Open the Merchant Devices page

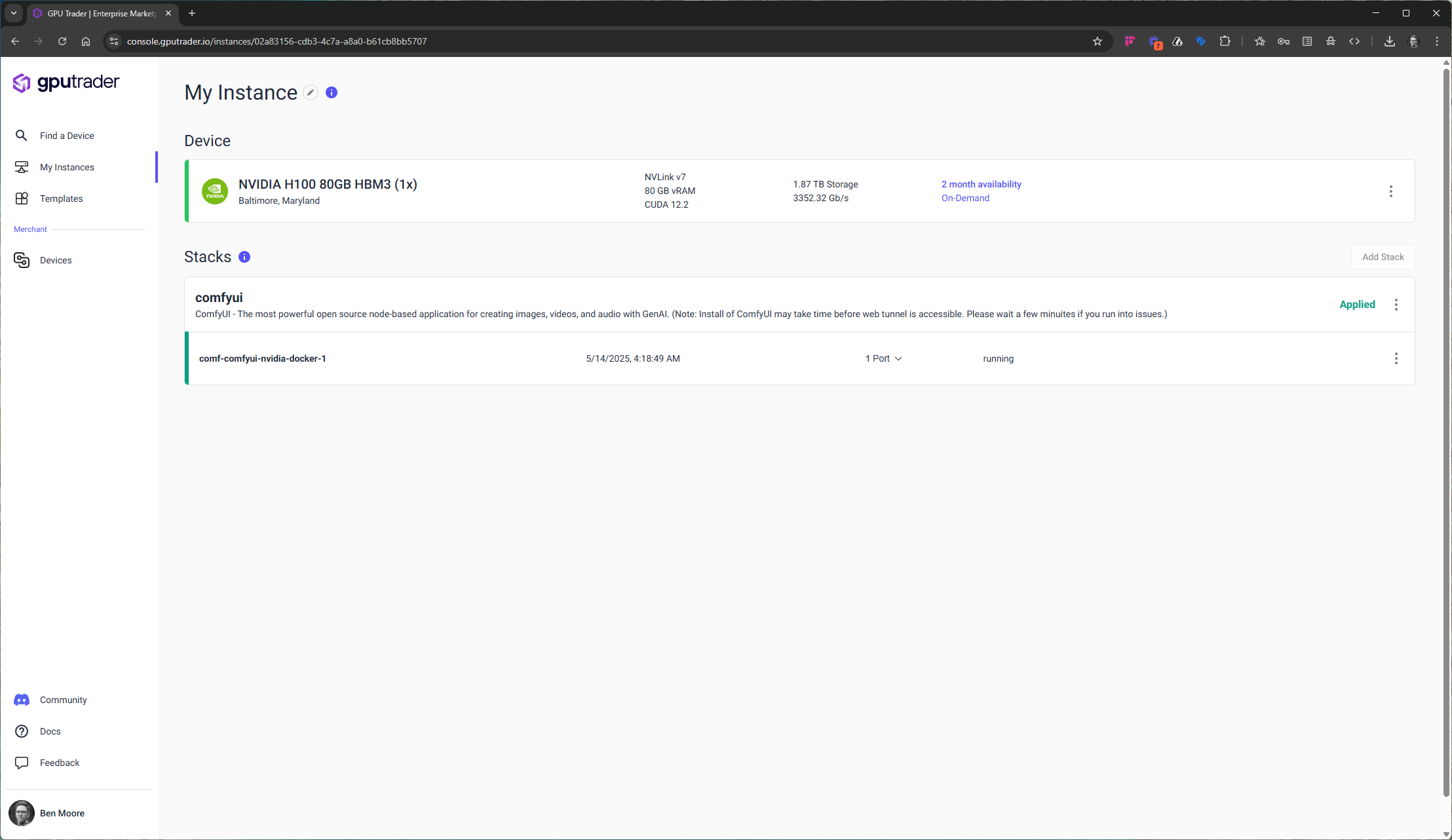(56, 260)
